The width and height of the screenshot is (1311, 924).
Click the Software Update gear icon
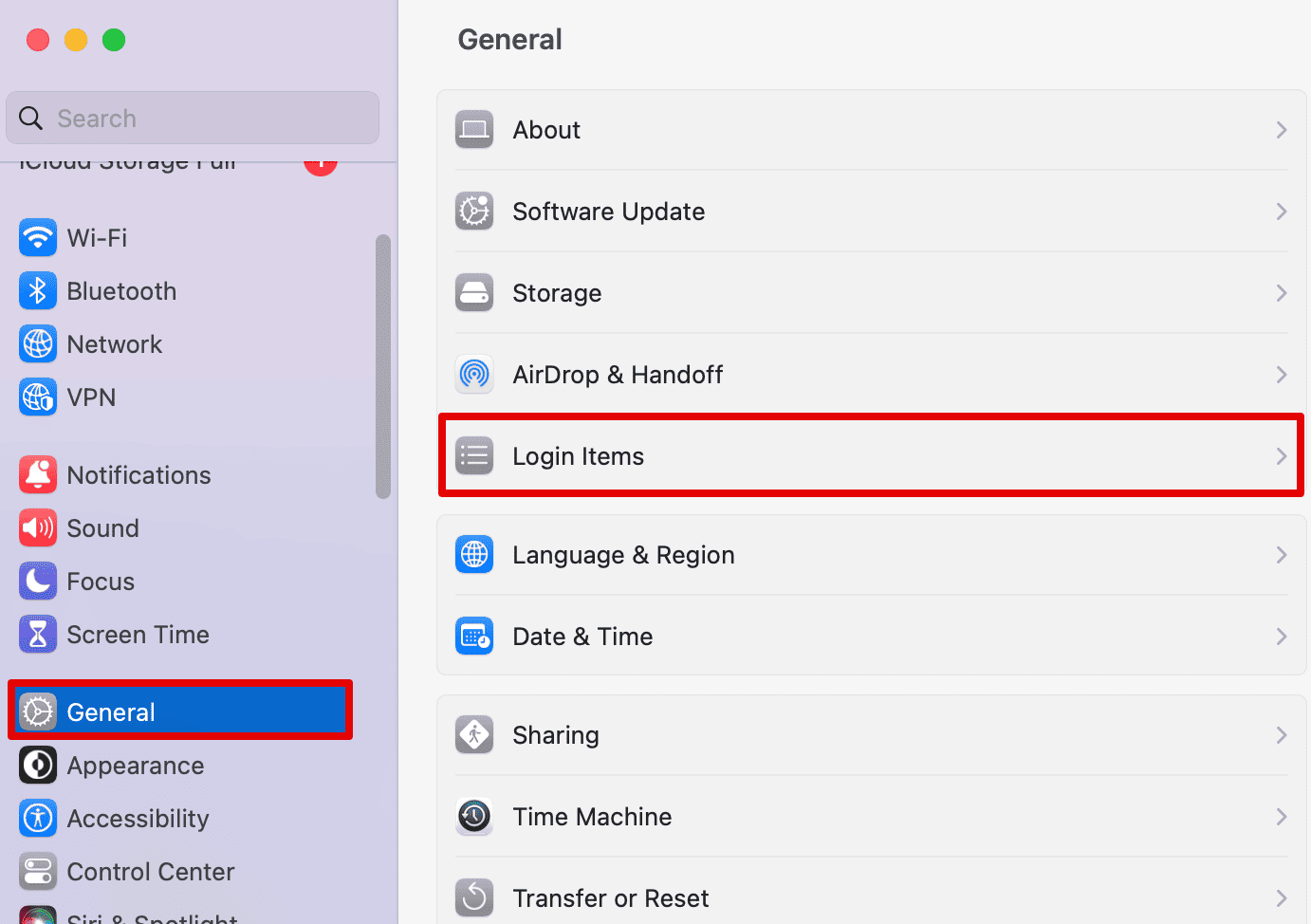474,212
